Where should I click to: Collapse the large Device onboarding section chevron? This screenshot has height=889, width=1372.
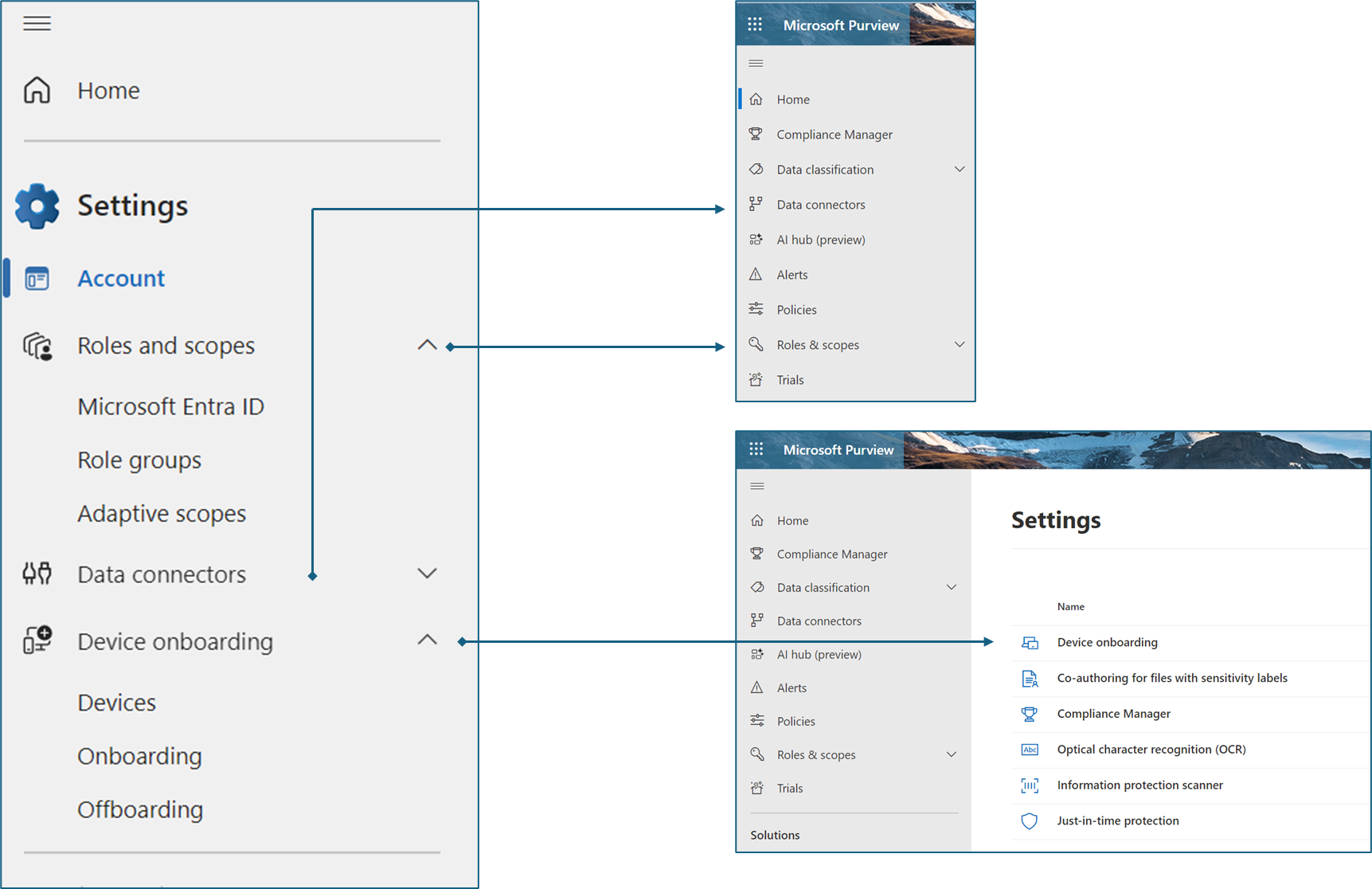427,640
